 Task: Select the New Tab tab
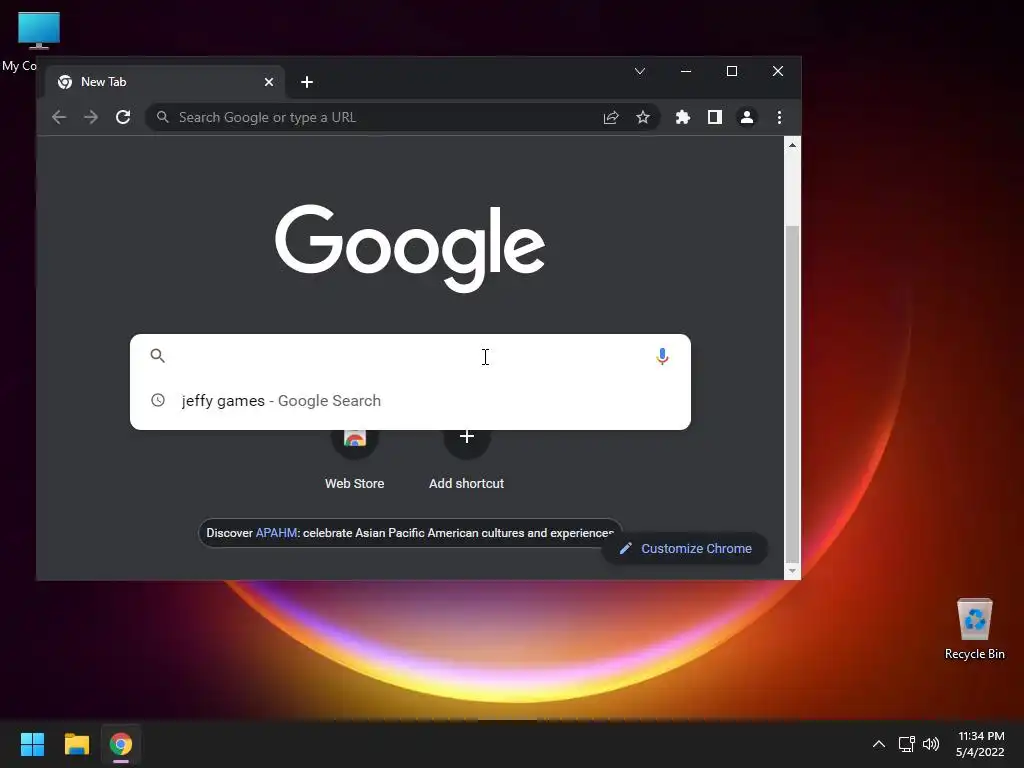166,82
